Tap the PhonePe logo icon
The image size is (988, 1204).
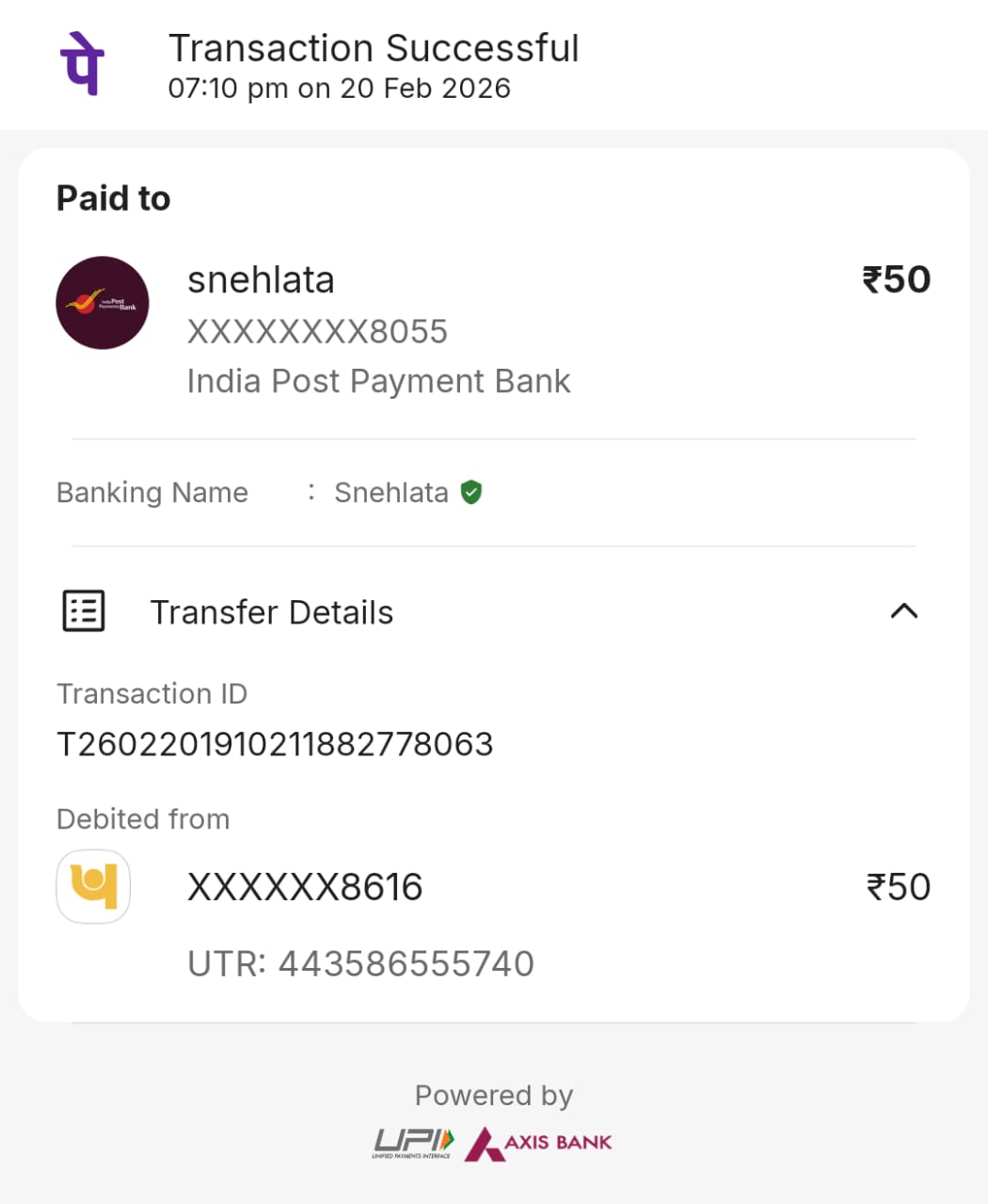pyautogui.click(x=83, y=64)
